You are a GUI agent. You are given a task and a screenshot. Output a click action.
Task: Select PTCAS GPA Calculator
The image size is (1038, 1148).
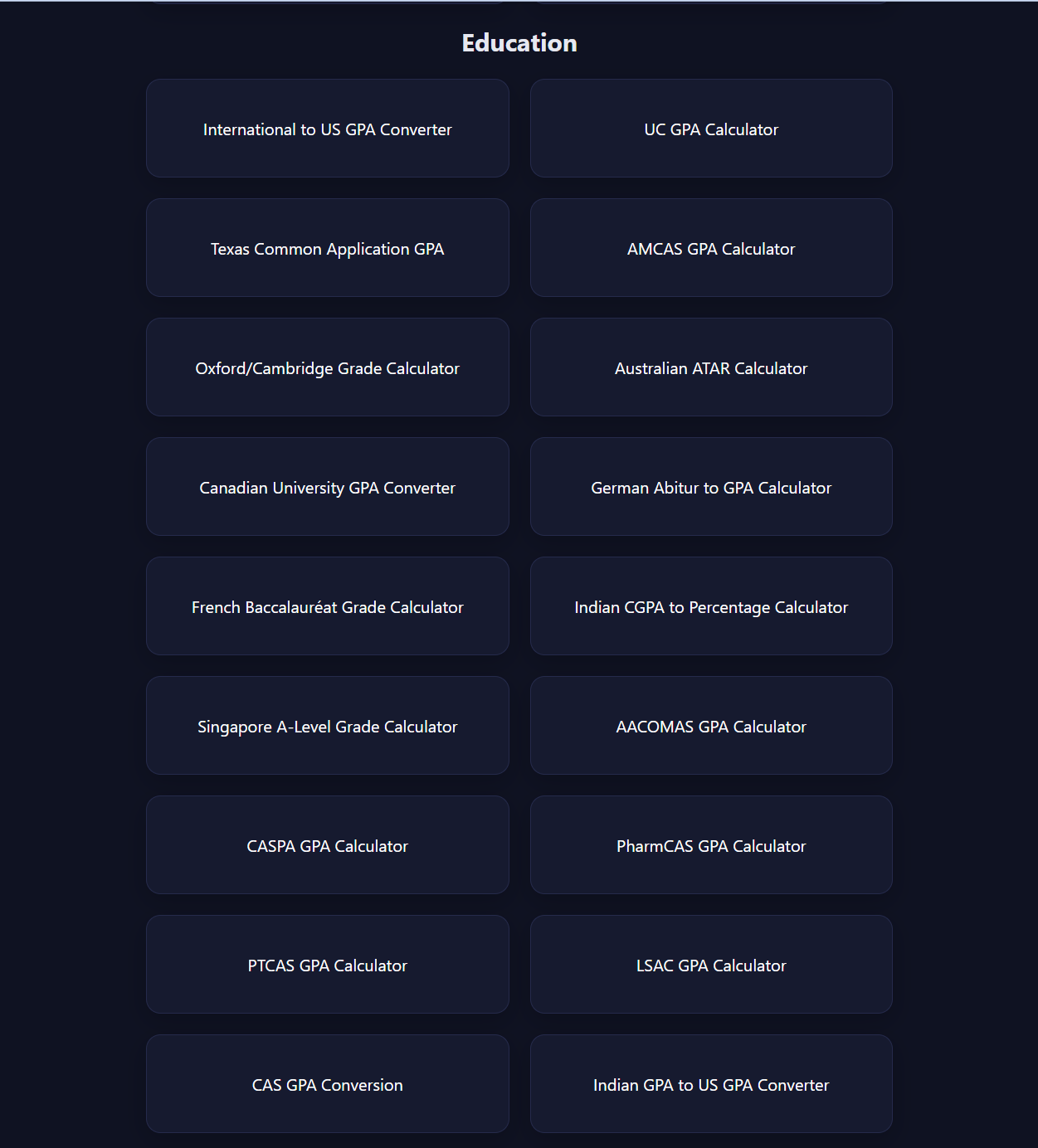click(327, 966)
